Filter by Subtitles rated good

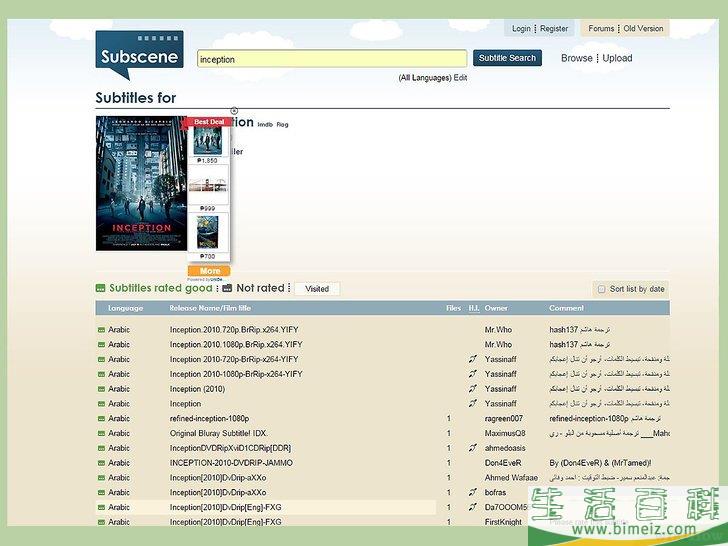tap(161, 288)
